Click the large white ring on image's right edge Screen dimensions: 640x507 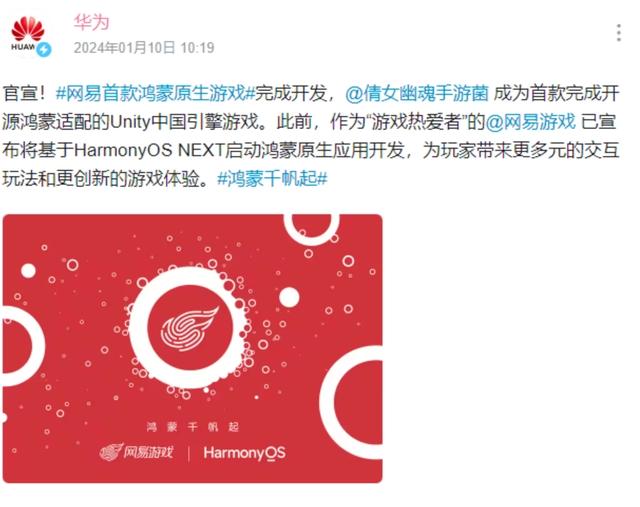pos(353,402)
